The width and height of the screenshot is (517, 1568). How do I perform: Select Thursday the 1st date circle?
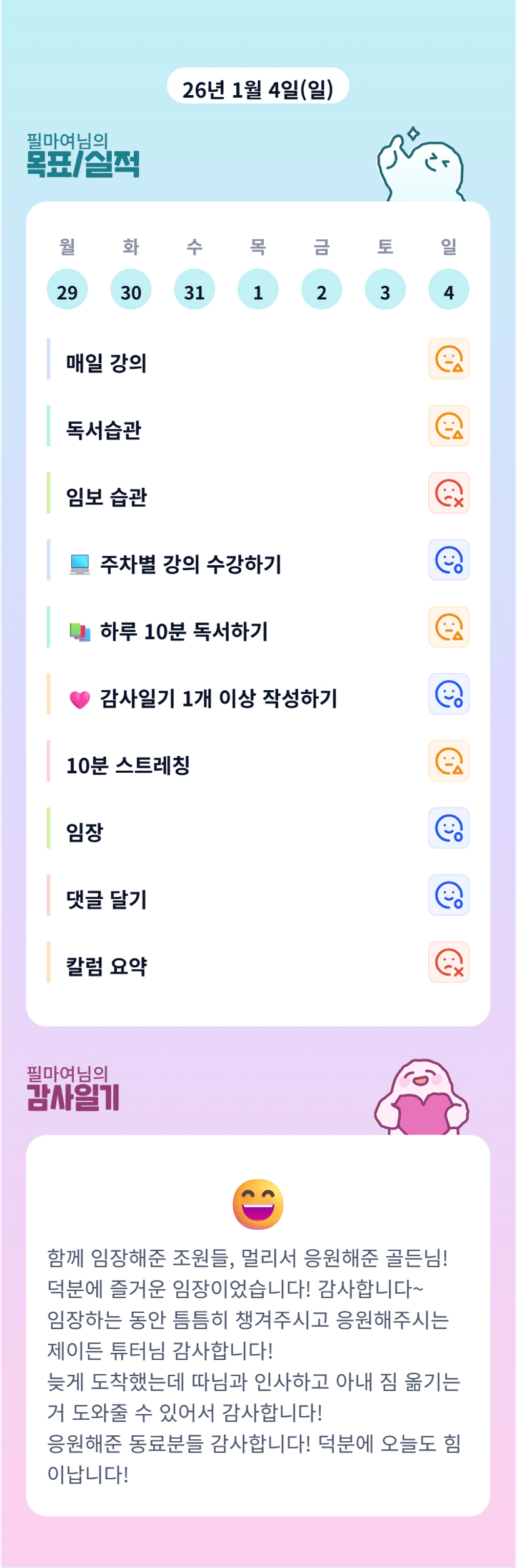click(x=258, y=290)
